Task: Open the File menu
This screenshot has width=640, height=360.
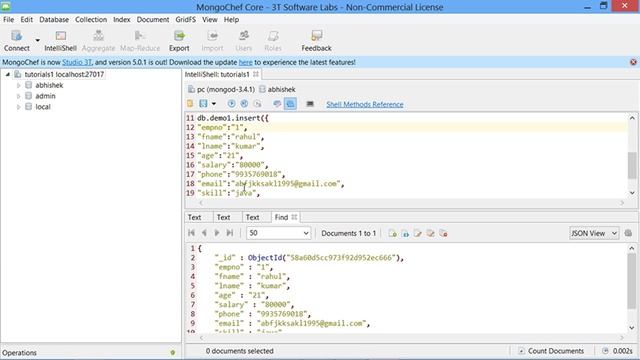Action: 8,20
